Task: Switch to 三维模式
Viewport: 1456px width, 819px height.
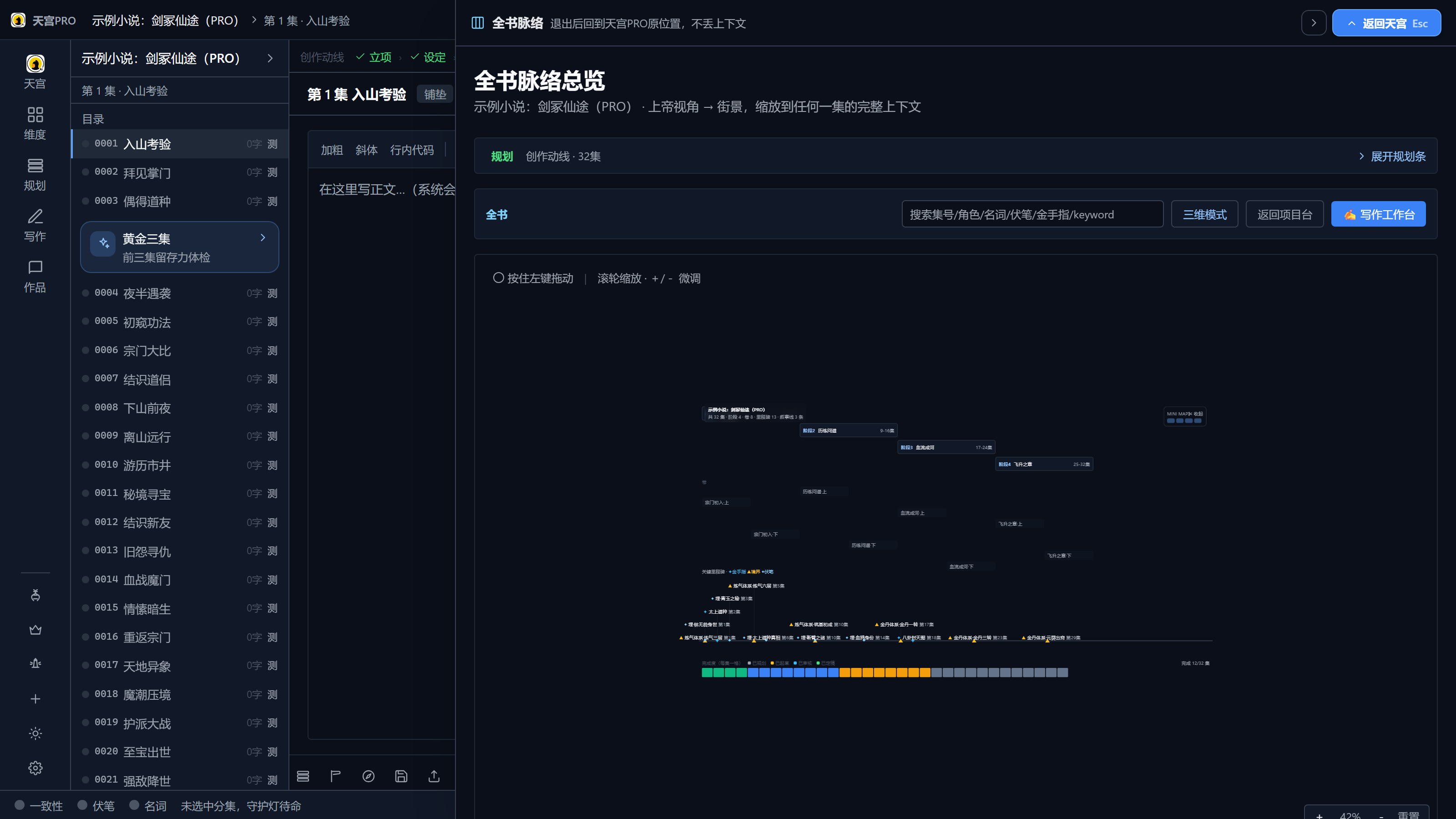Action: tap(1204, 215)
